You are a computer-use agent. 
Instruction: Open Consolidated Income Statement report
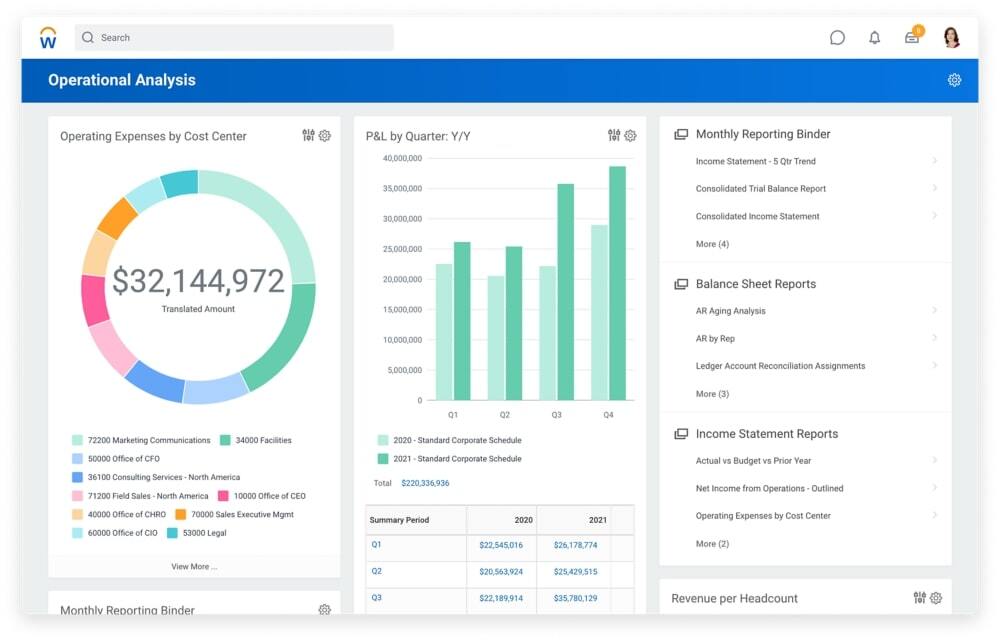757,217
